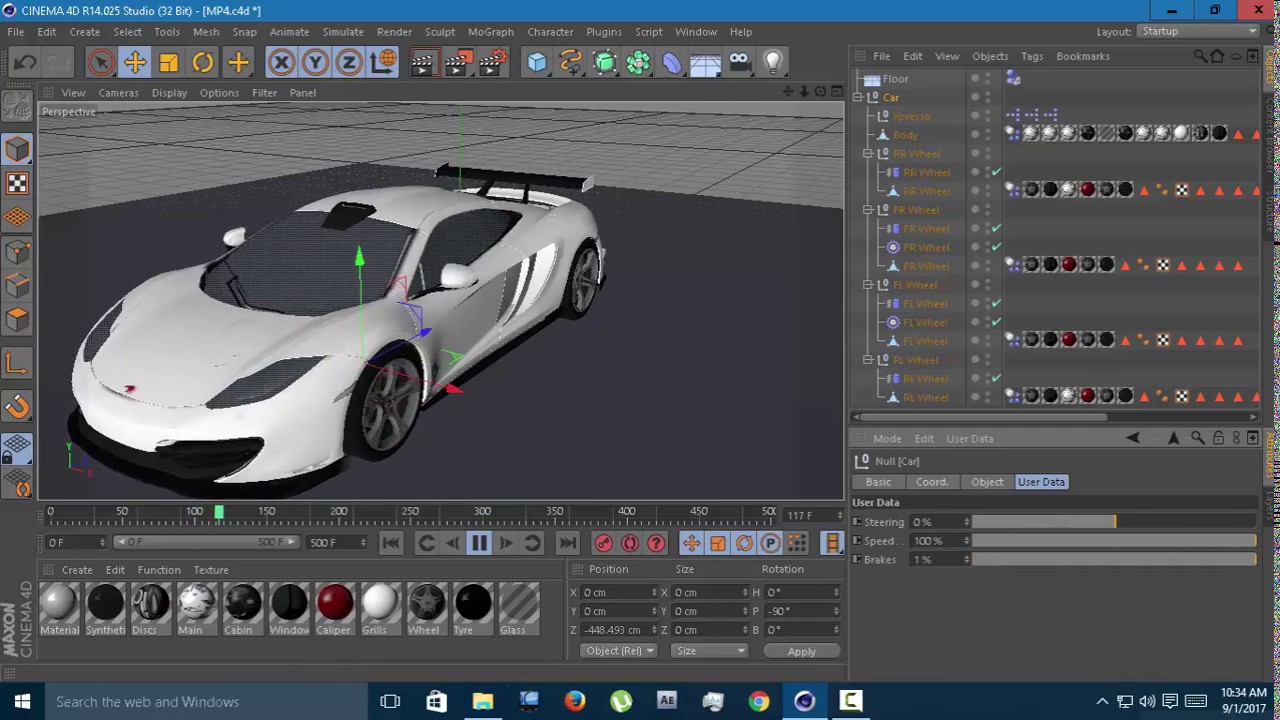Toggle the X axis lock

coord(281,63)
